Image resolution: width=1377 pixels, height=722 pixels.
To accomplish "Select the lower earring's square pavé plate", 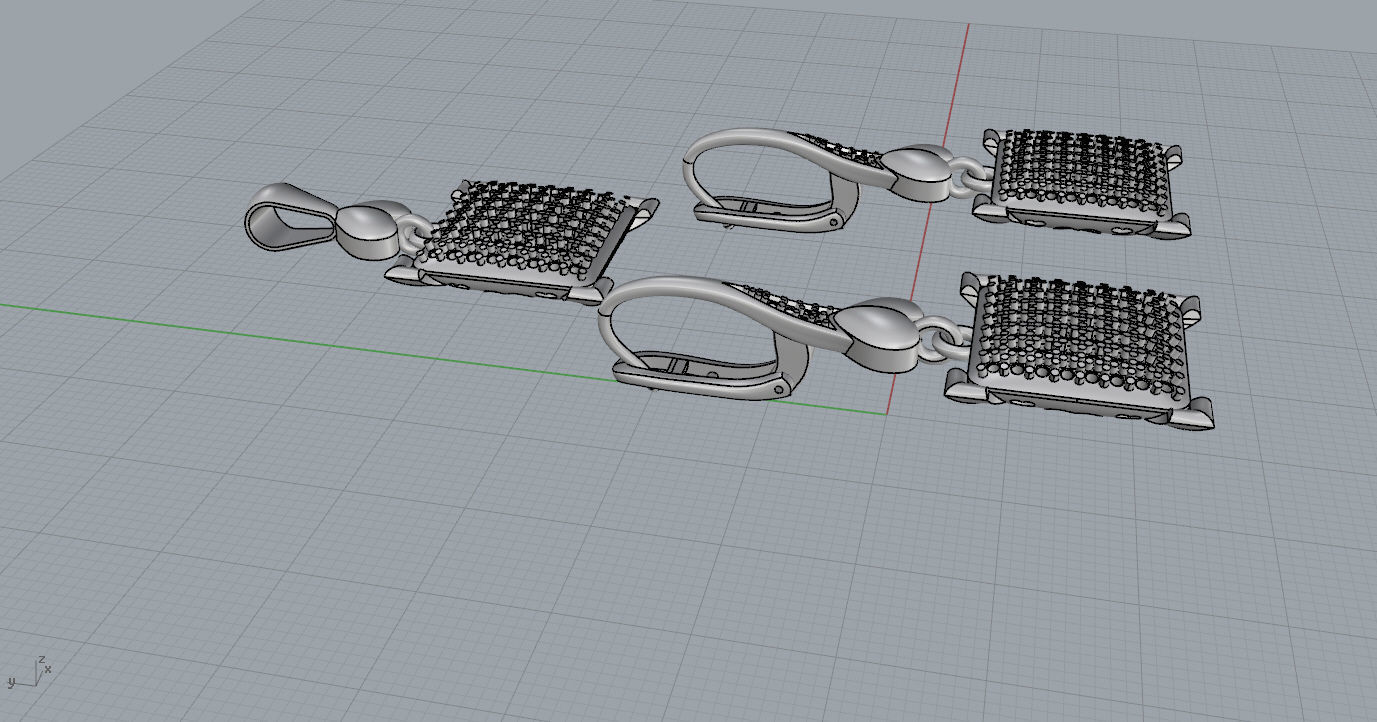I will [1080, 350].
